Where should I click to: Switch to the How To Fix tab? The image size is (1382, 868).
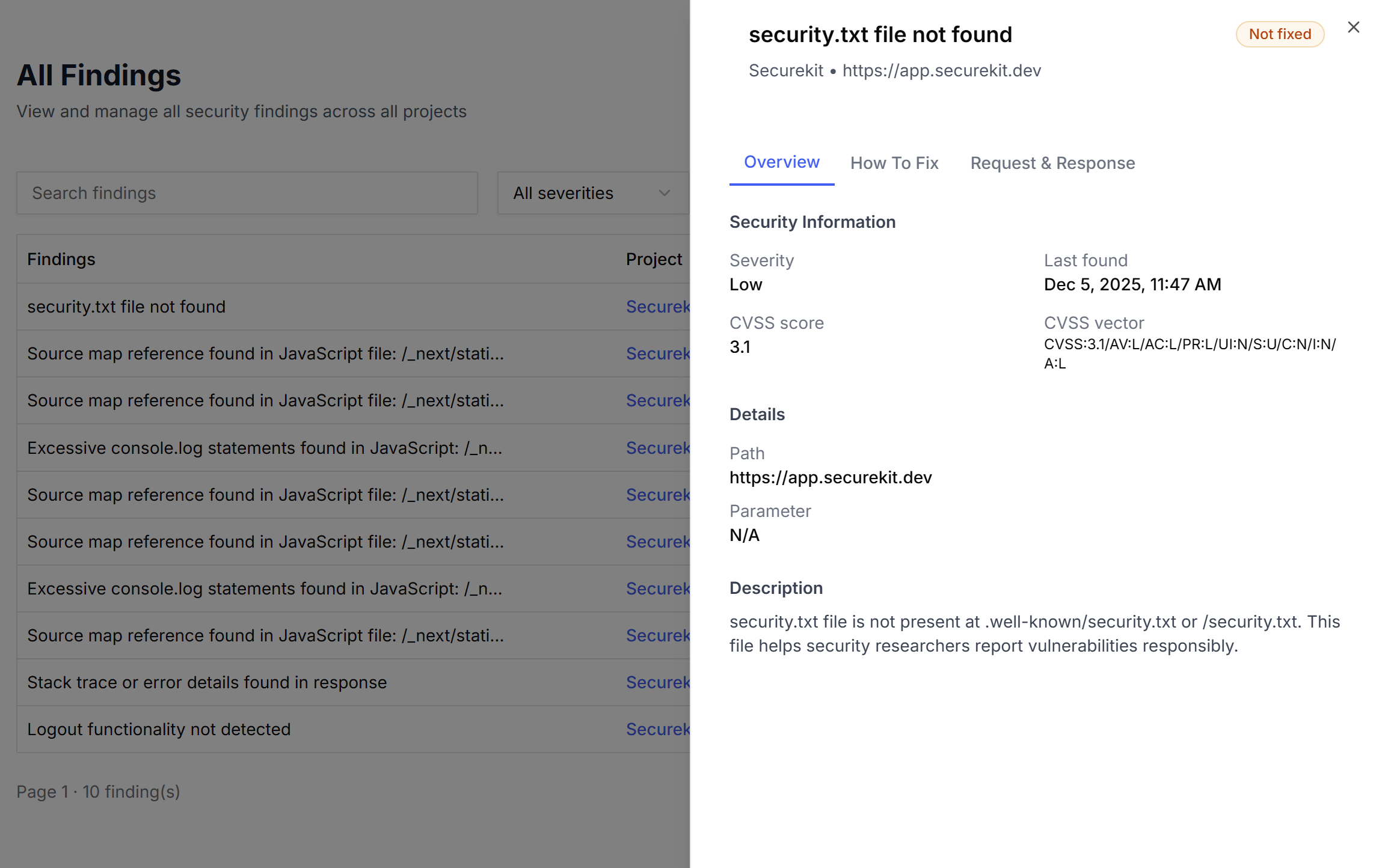coord(894,163)
